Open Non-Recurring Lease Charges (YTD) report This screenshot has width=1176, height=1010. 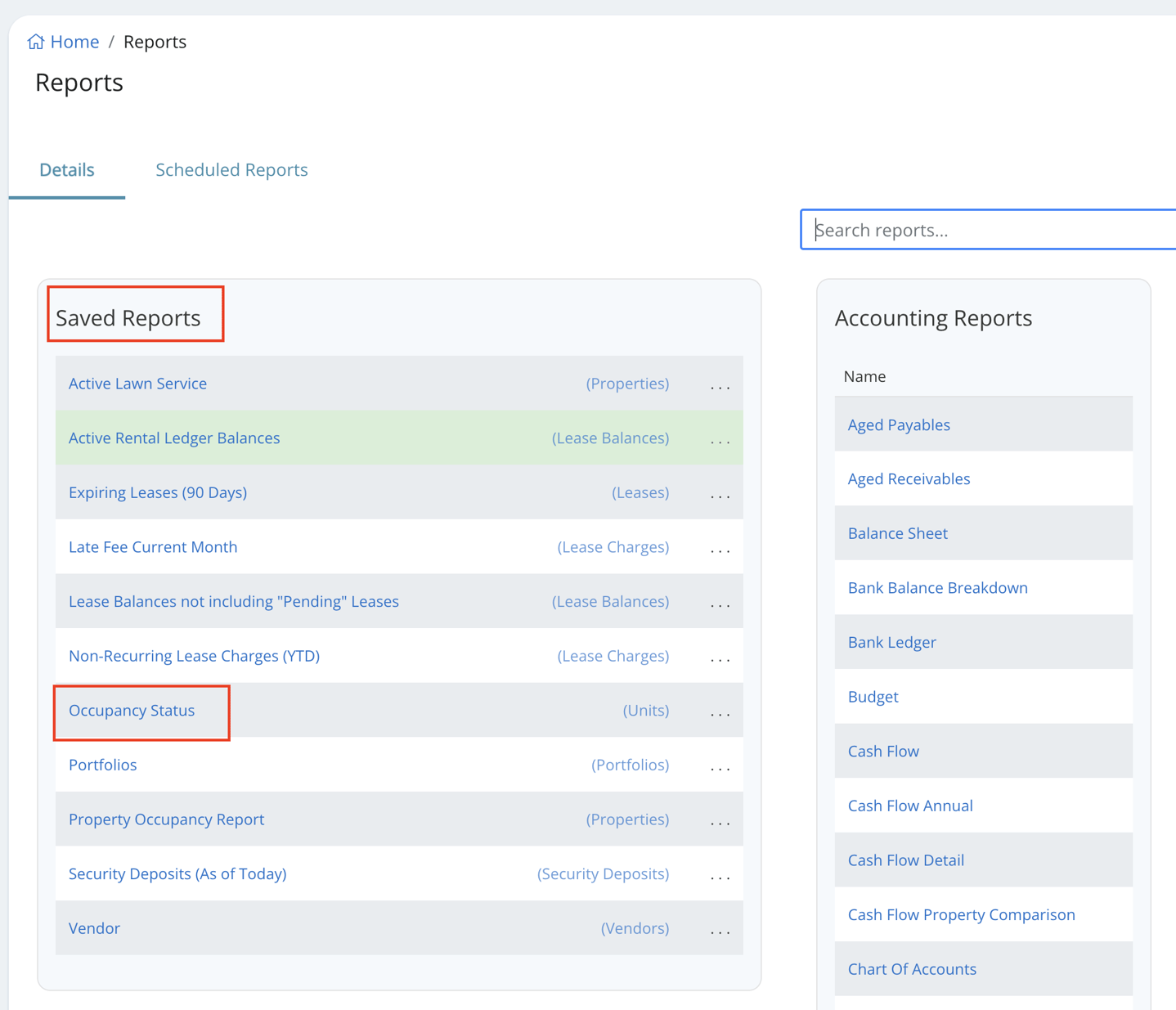[x=194, y=656]
